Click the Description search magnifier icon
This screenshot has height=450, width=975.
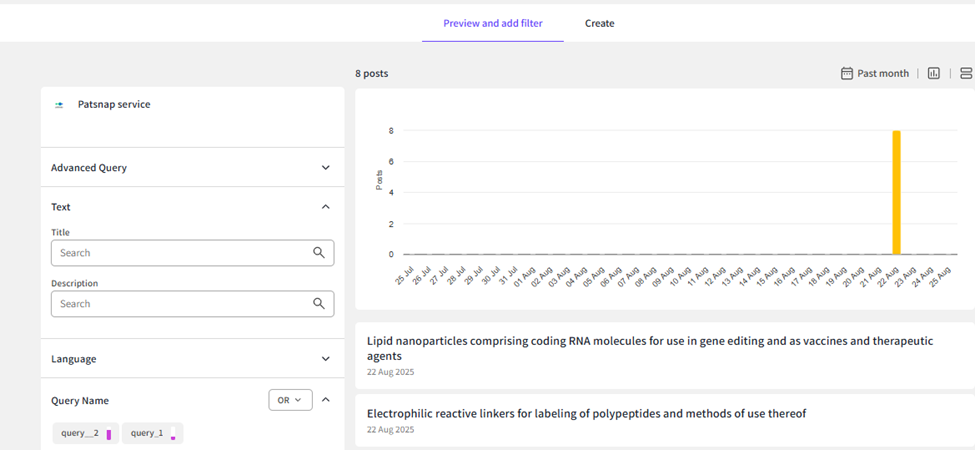pyautogui.click(x=319, y=304)
